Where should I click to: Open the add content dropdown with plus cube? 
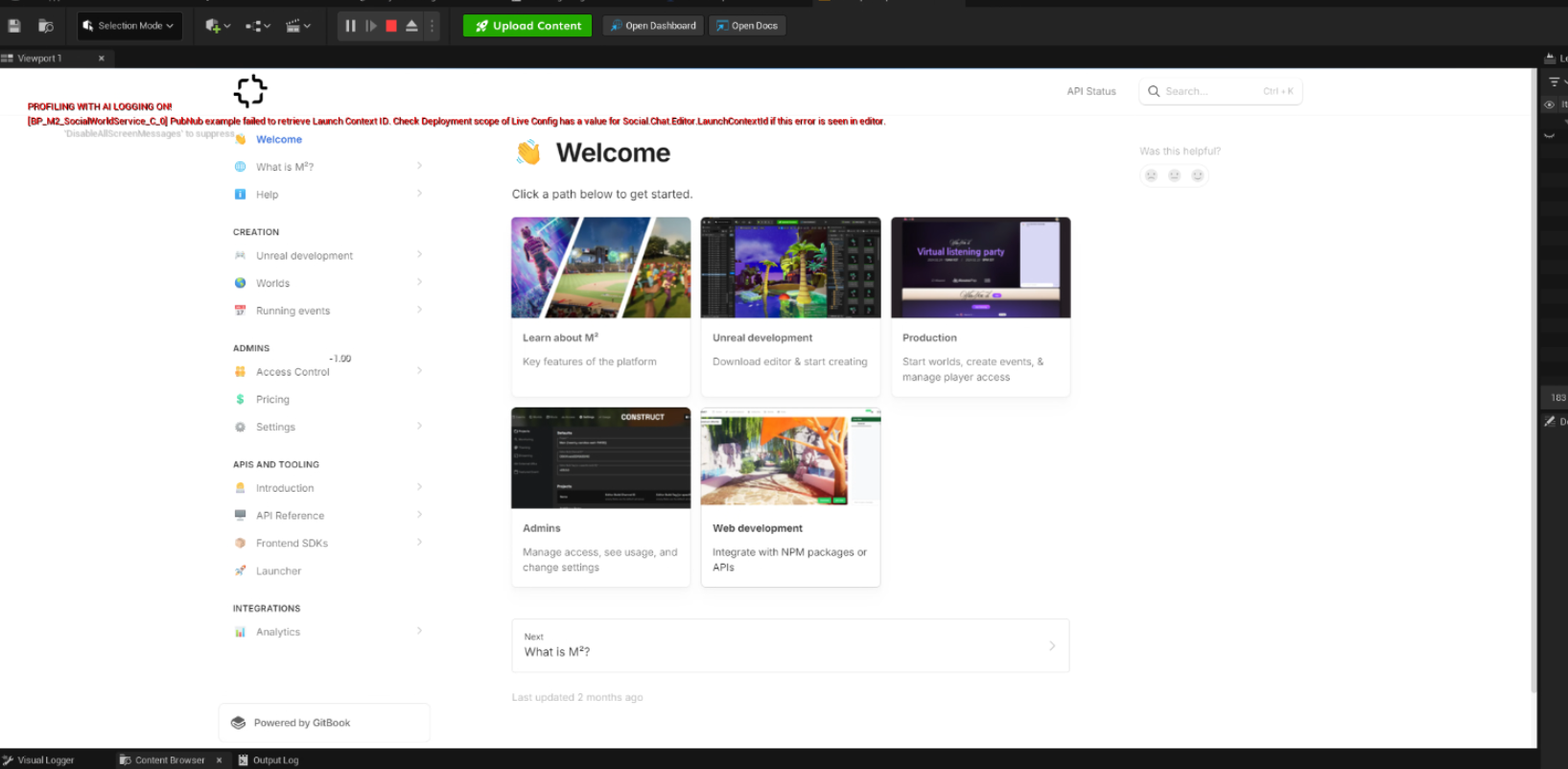click(218, 26)
